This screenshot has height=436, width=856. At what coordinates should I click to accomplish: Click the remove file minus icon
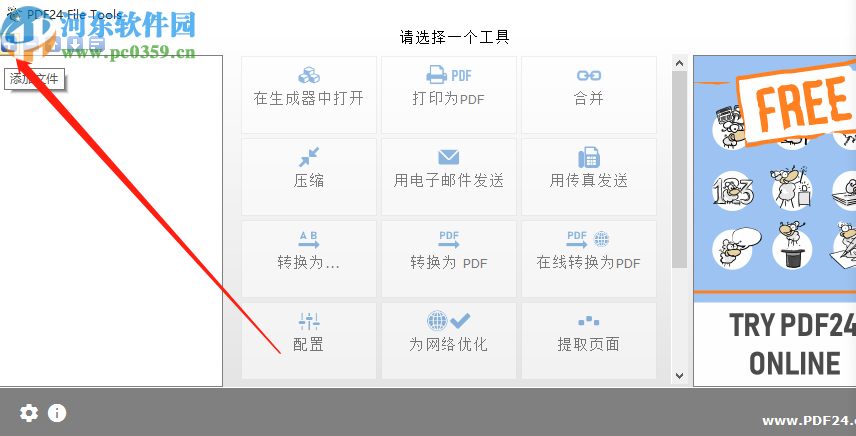coord(31,44)
